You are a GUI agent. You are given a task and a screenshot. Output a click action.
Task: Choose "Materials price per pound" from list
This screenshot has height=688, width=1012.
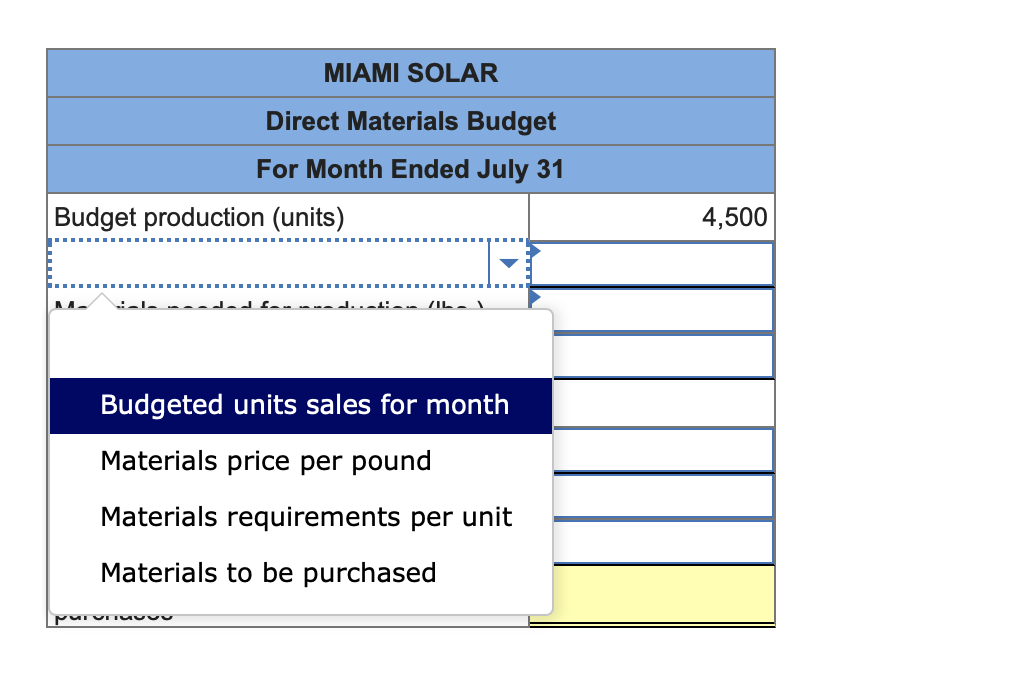pyautogui.click(x=265, y=461)
